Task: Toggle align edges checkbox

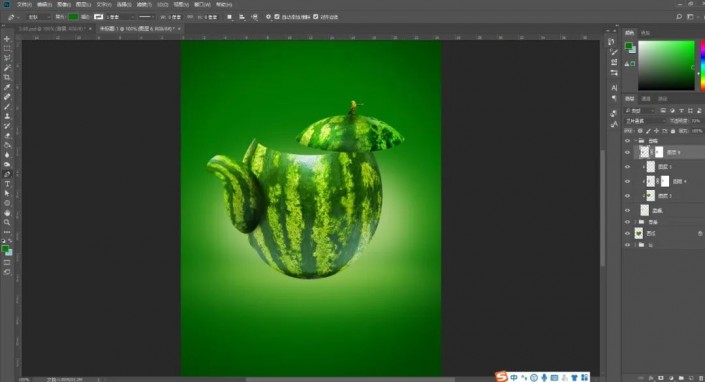Action: click(316, 17)
